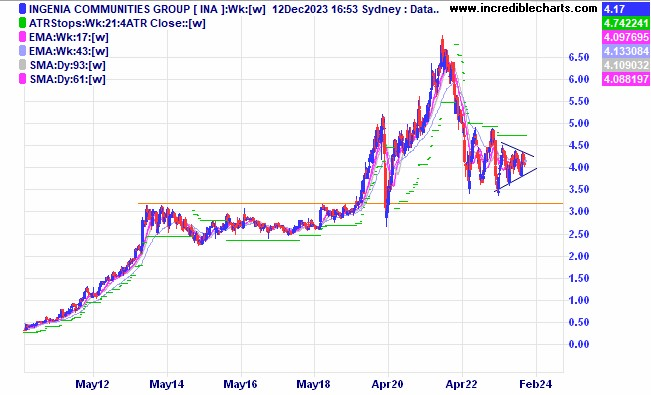Click the Apr22 date axis label
Screen dimensions: 651x395
point(461,385)
